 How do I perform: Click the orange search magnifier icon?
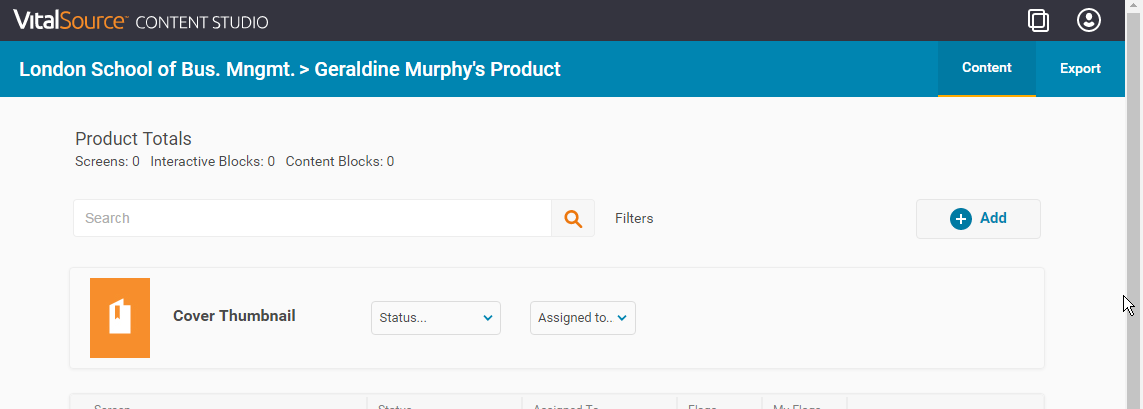pos(573,218)
